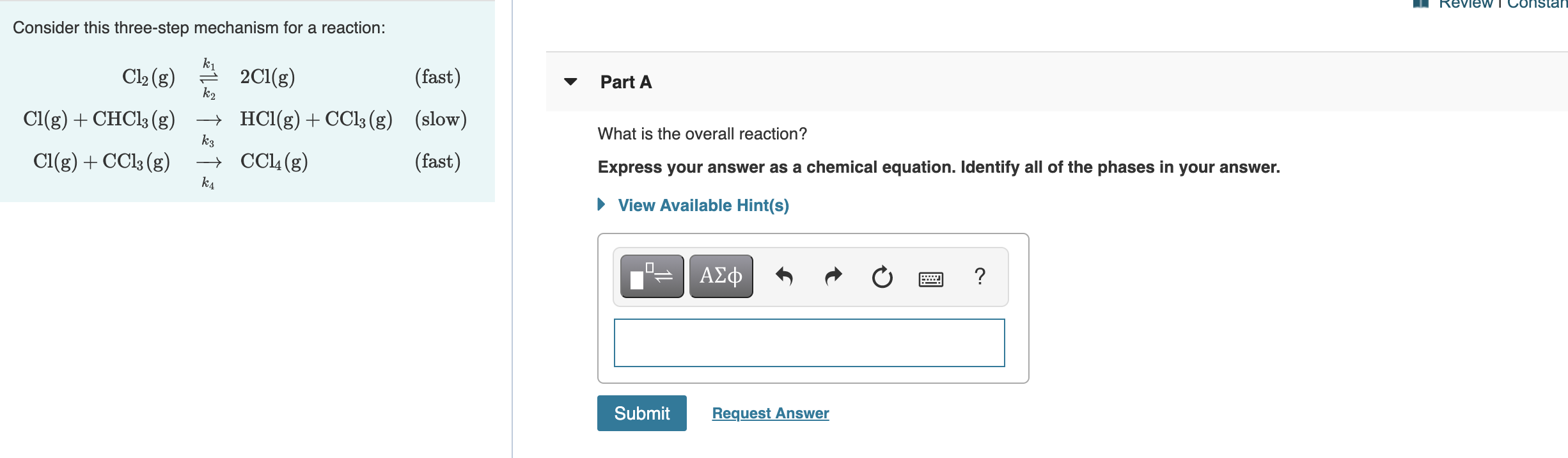The image size is (1568, 458).
Task: Expand hints using the blue triangle
Action: (x=601, y=205)
